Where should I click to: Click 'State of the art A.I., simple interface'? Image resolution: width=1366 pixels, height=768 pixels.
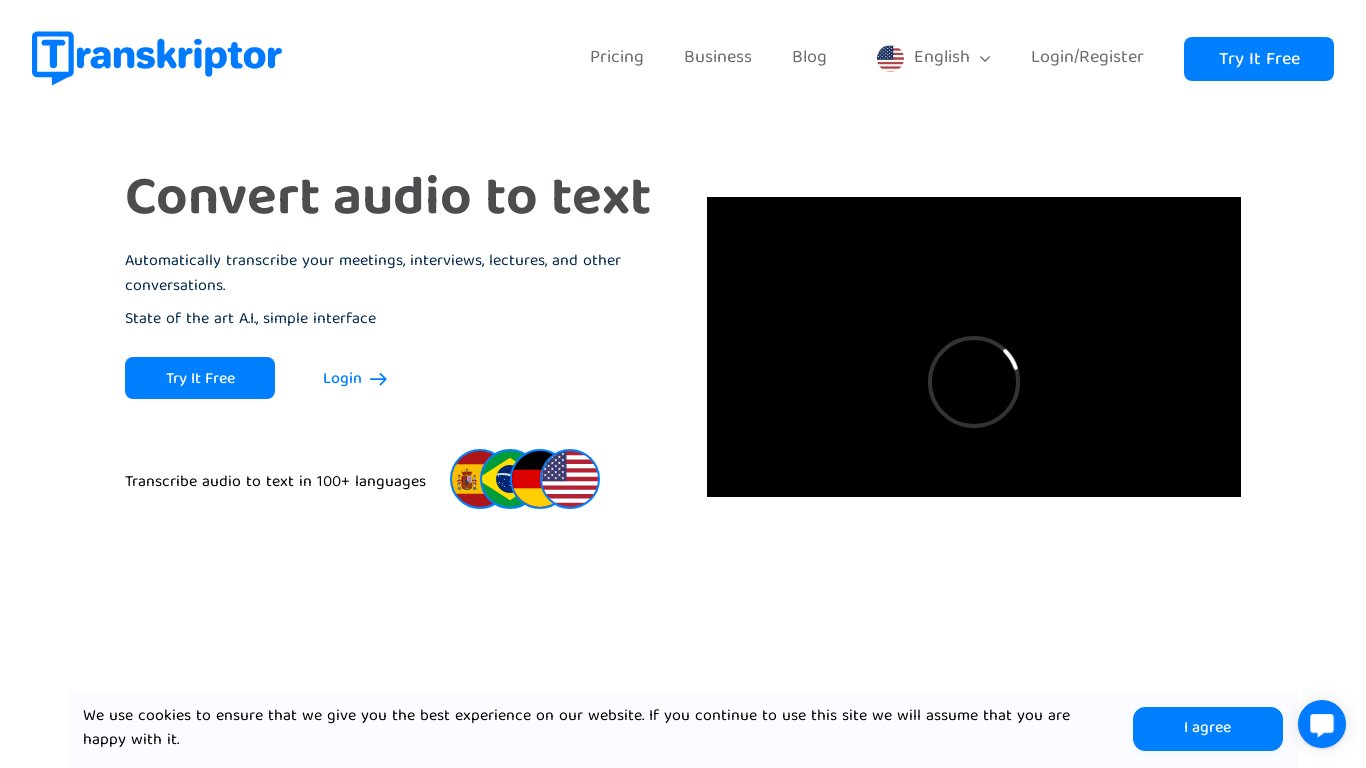pyautogui.click(x=250, y=319)
